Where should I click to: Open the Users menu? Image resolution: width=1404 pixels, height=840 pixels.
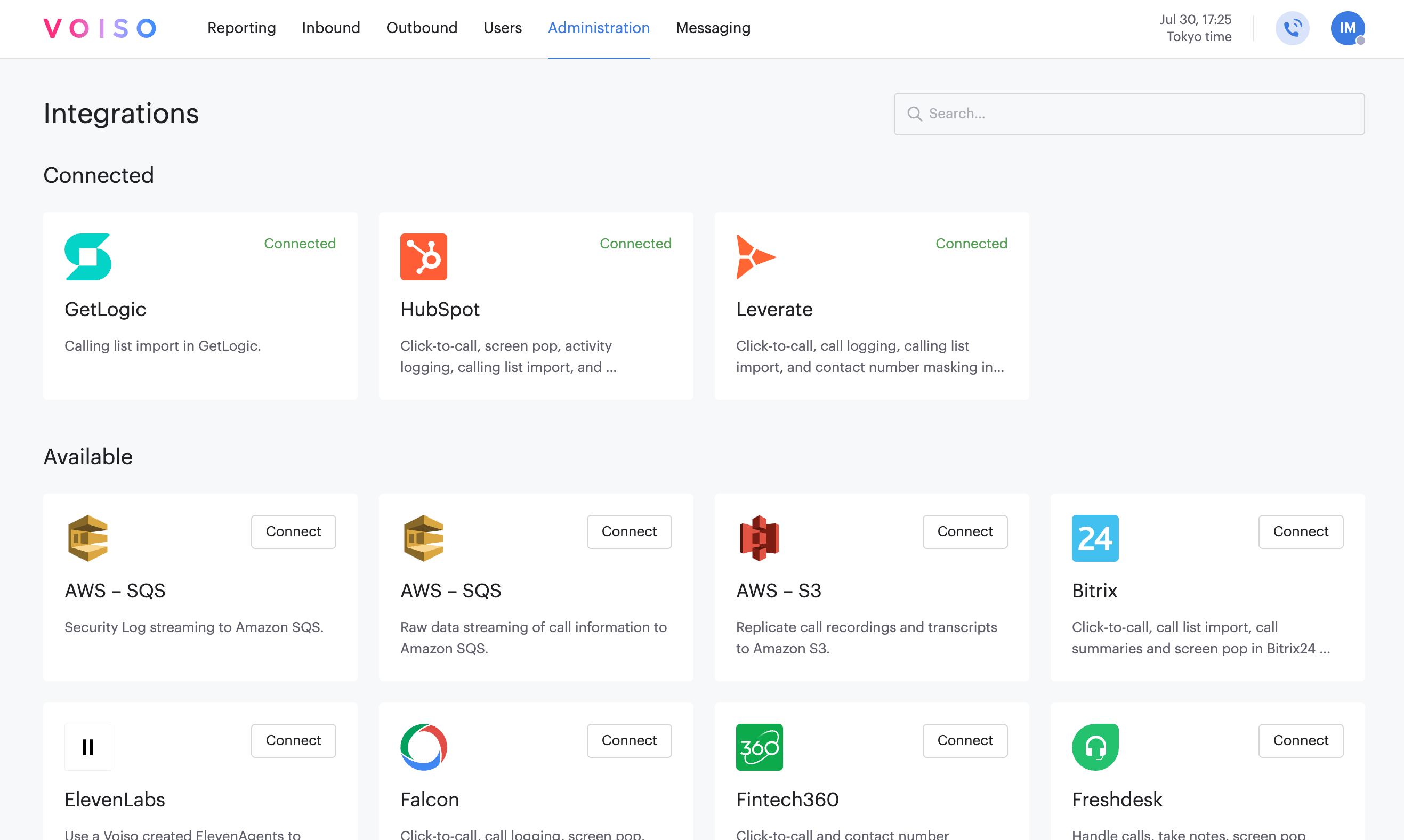503,28
